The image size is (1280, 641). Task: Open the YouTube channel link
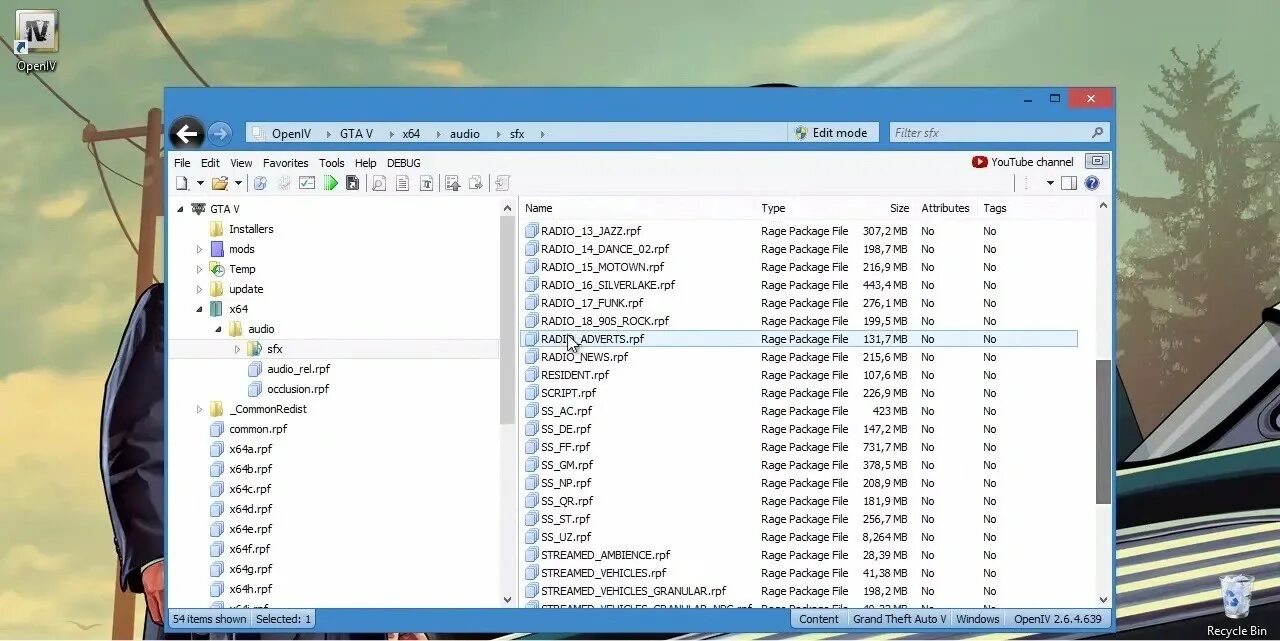(x=1032, y=162)
